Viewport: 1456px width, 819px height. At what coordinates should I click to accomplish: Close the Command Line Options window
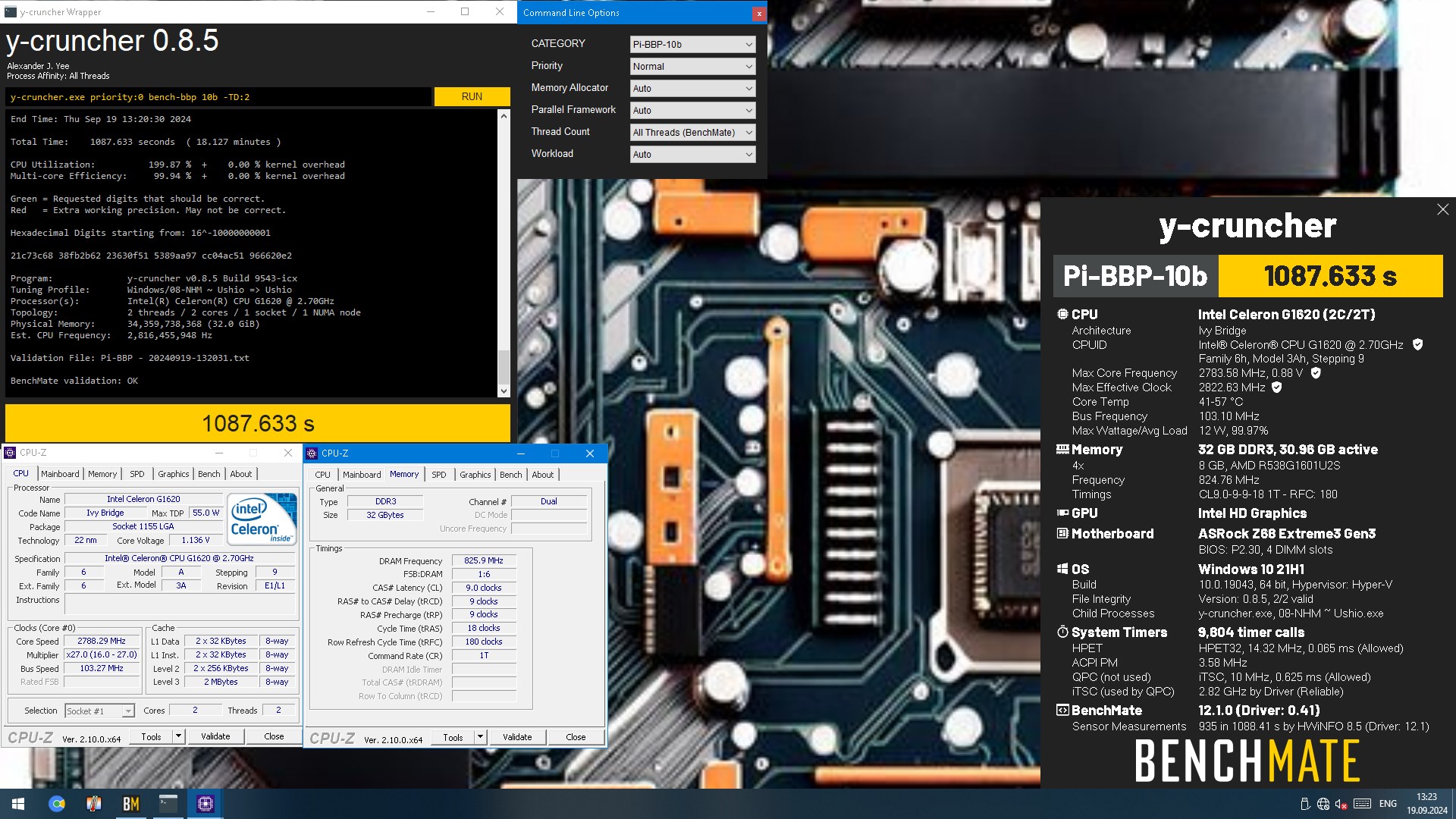(x=758, y=13)
